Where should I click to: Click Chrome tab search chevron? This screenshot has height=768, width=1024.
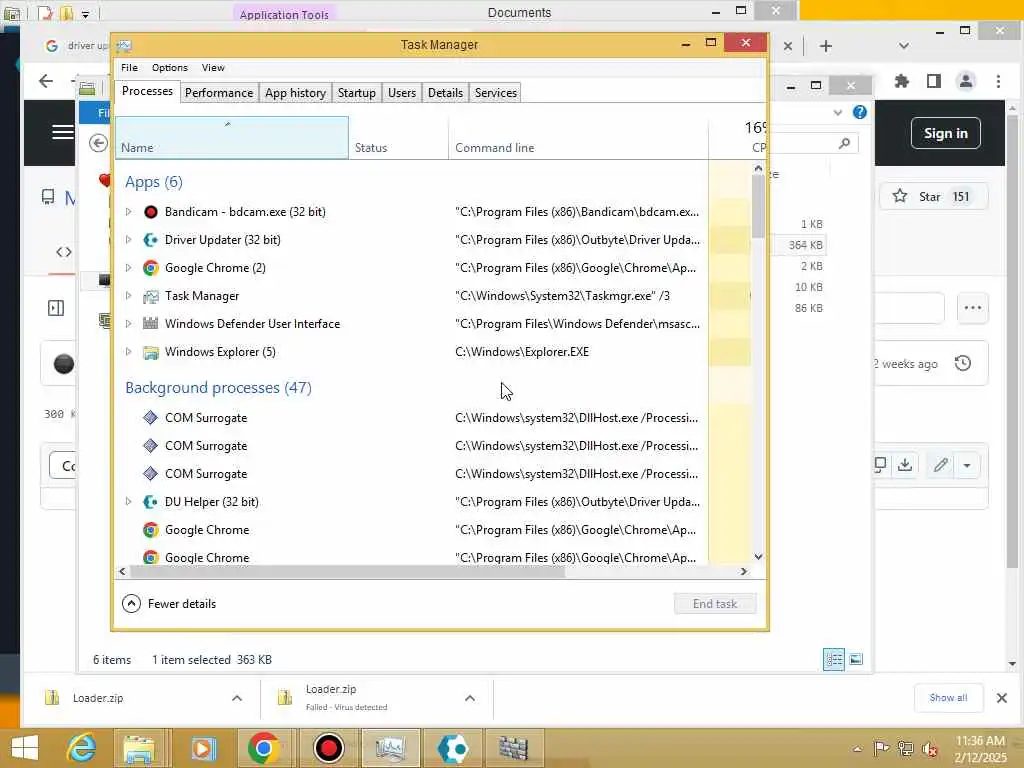[x=904, y=46]
